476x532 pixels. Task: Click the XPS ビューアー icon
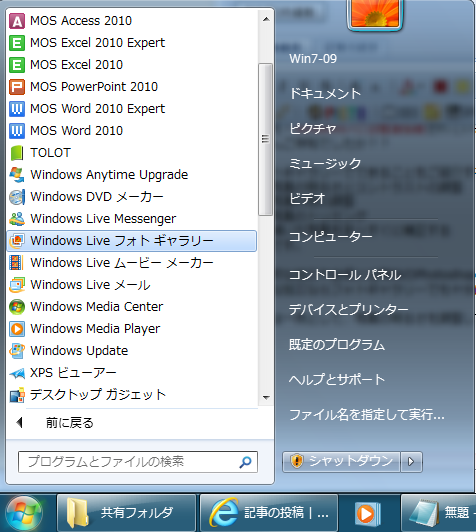(x=17, y=373)
